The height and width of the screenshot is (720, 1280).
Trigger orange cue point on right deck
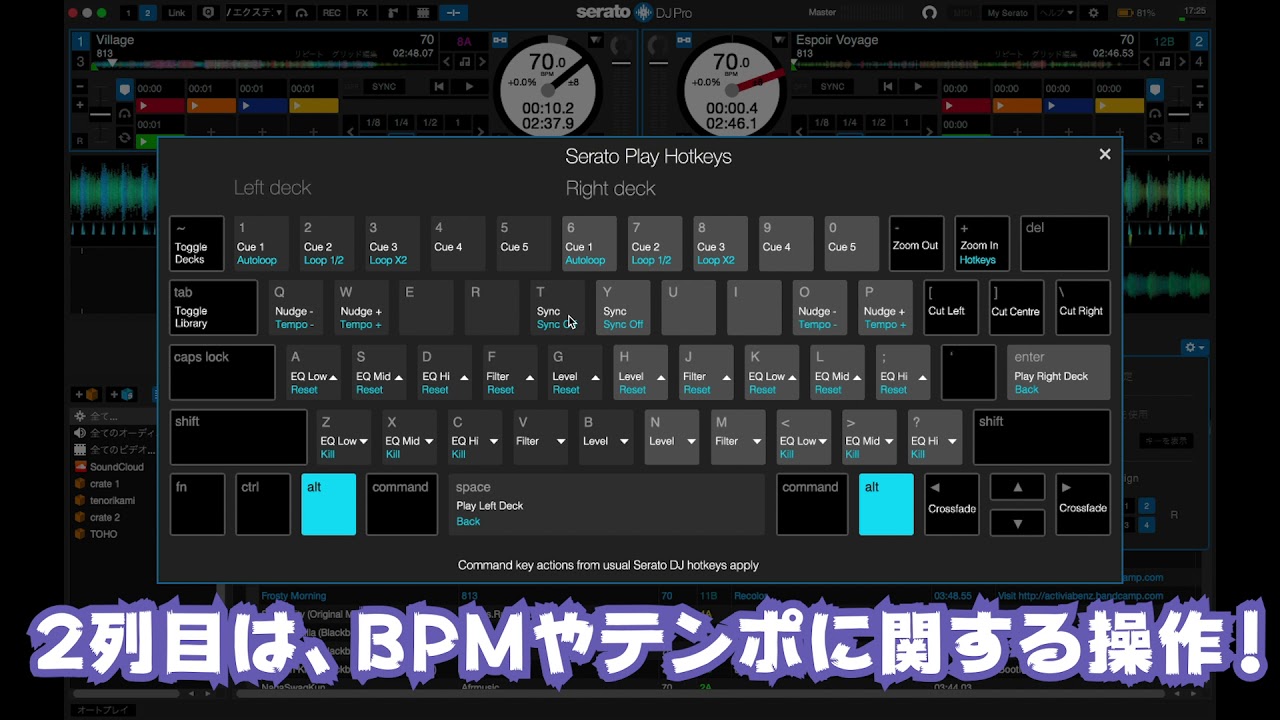pyautogui.click(x=1017, y=105)
